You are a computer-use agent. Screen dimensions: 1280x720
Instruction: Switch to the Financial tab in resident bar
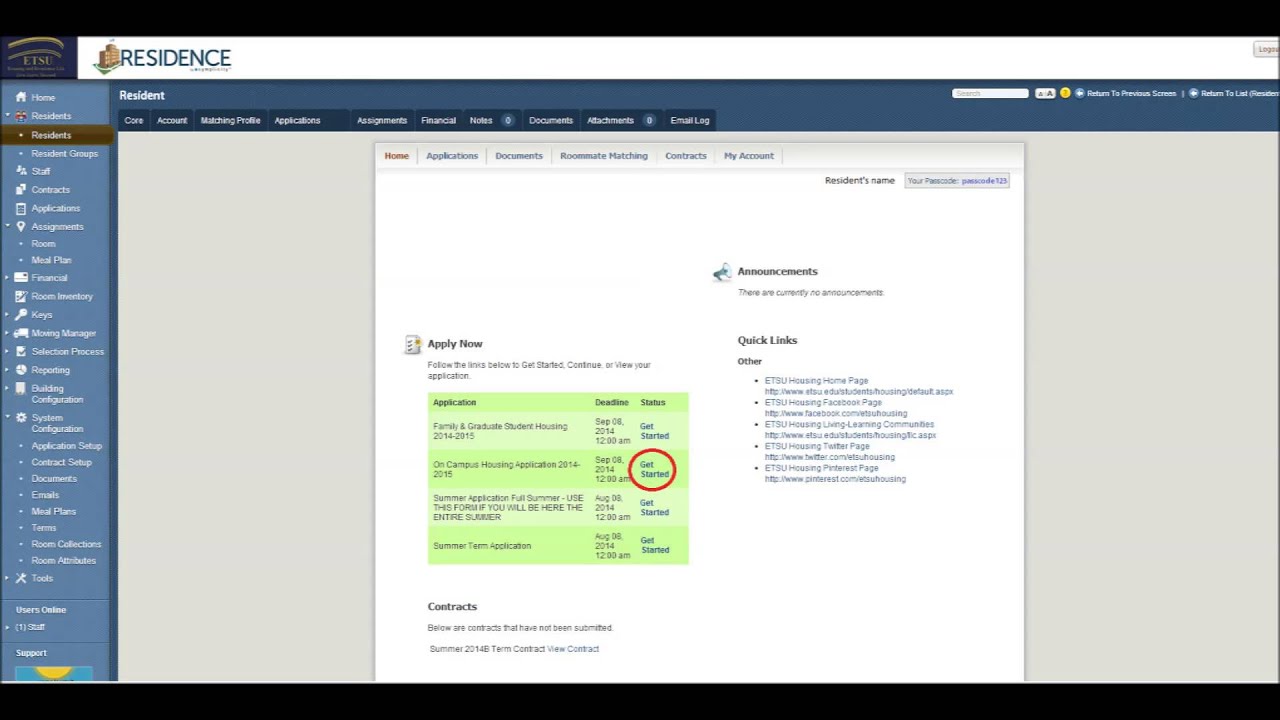(438, 120)
